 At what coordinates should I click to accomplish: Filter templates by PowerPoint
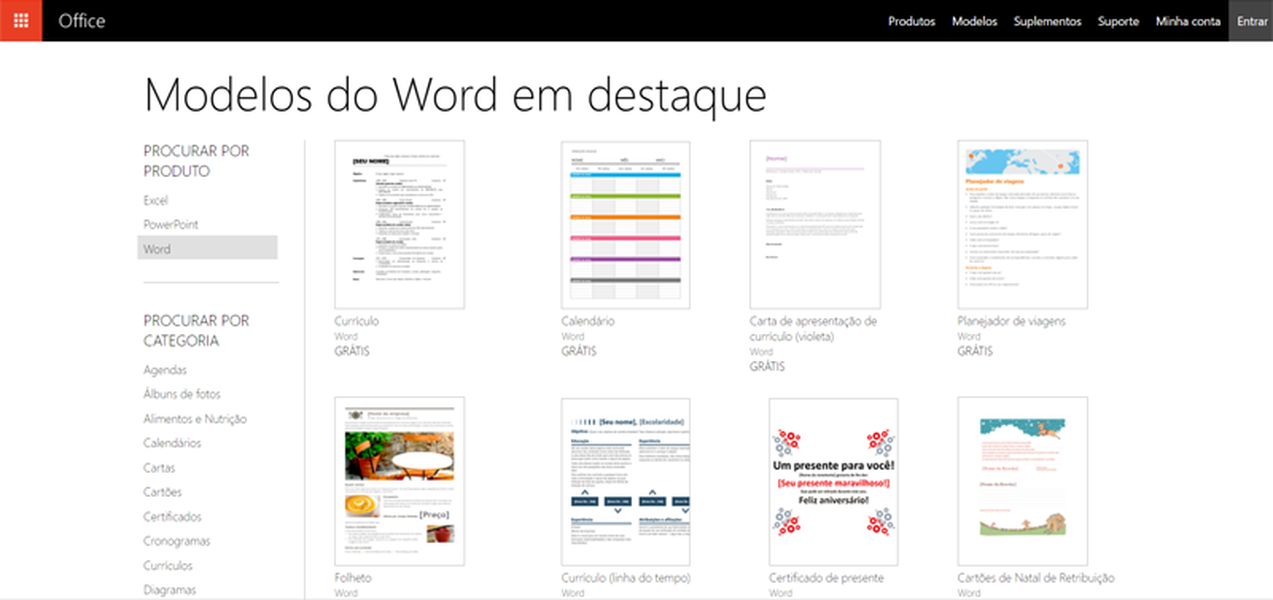[171, 224]
